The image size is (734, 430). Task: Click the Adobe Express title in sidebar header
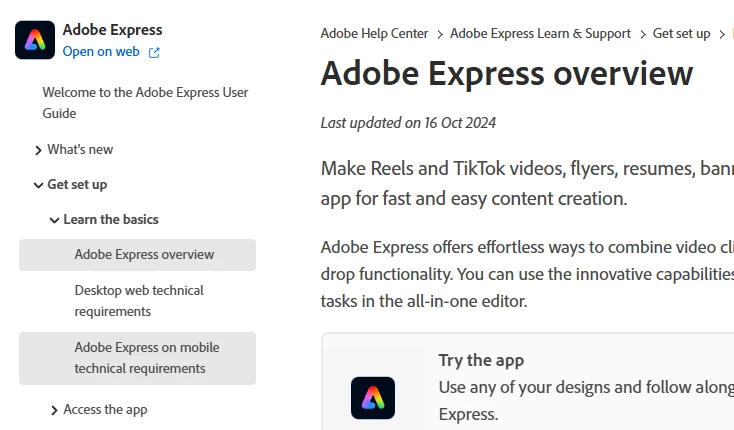tap(112, 29)
